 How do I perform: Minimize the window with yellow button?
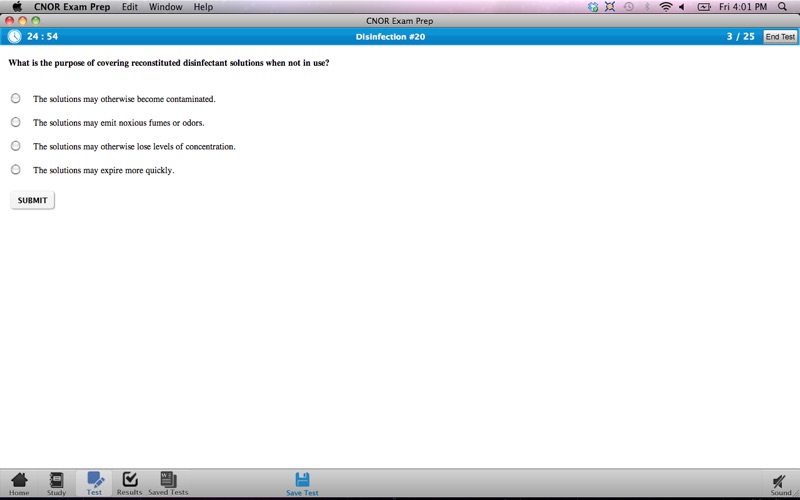22,21
